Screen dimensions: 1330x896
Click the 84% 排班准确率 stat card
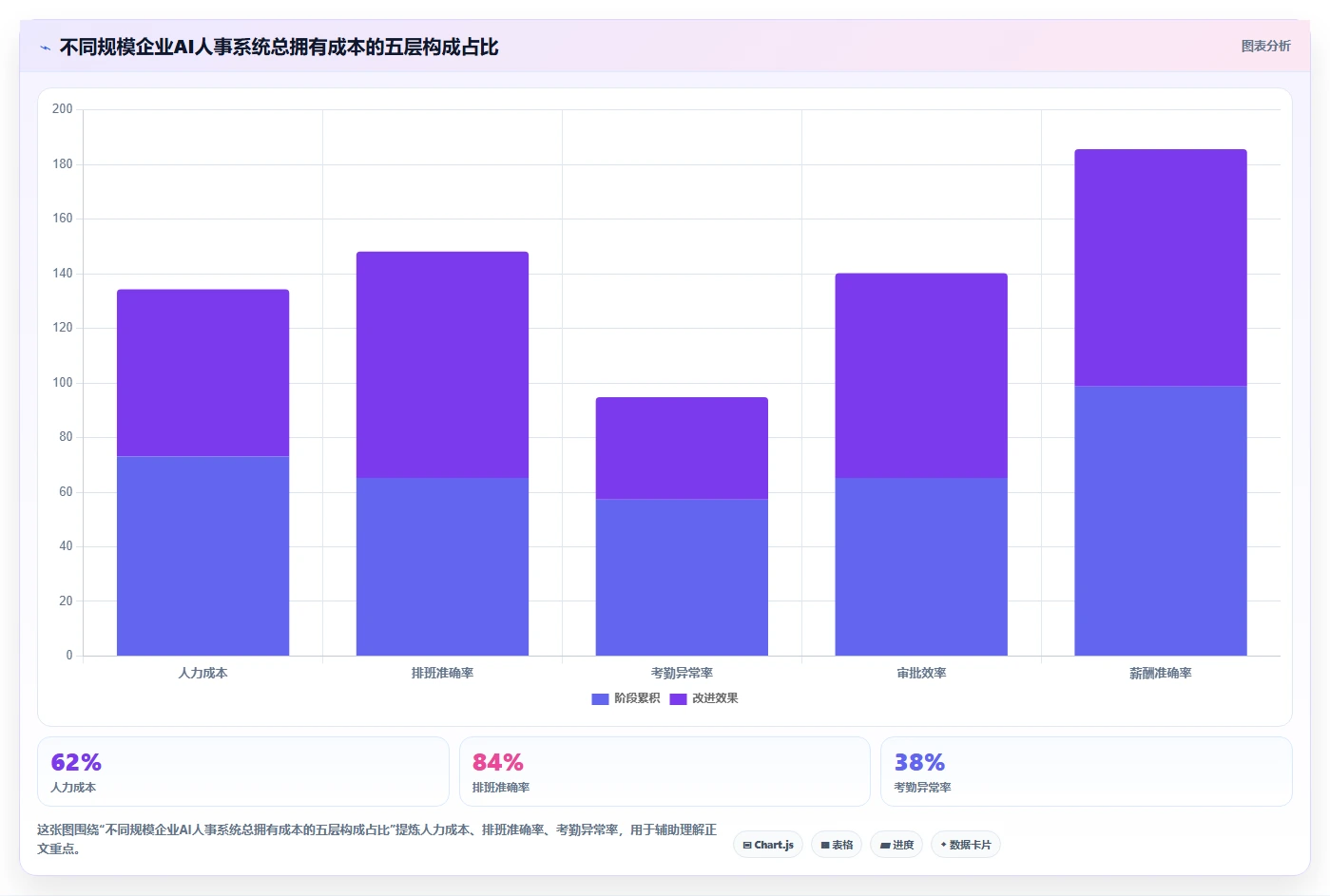tap(665, 772)
